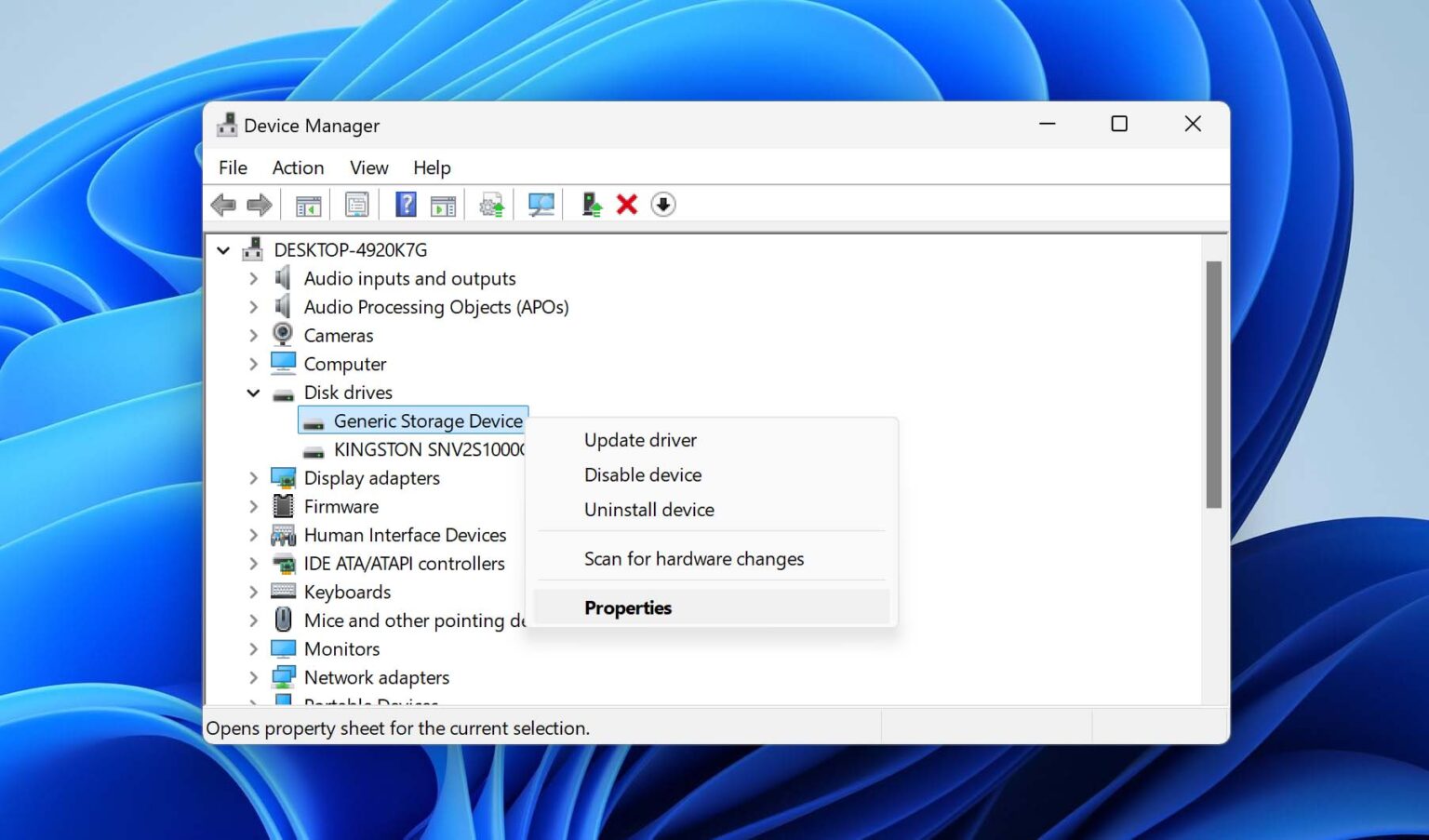The width and height of the screenshot is (1429, 840).
Task: Open the View menu
Action: tap(368, 167)
